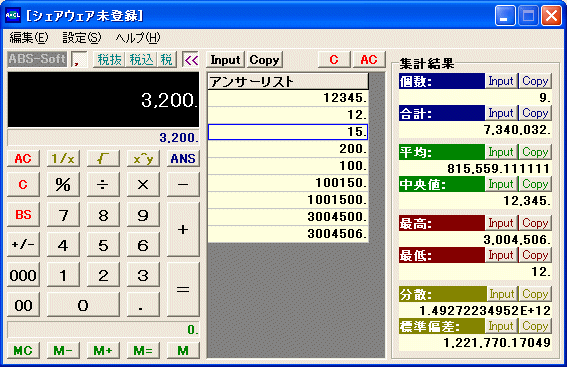This screenshot has height=367, width=567.
Task: Click the 税込 tax-included button
Action: point(141,60)
